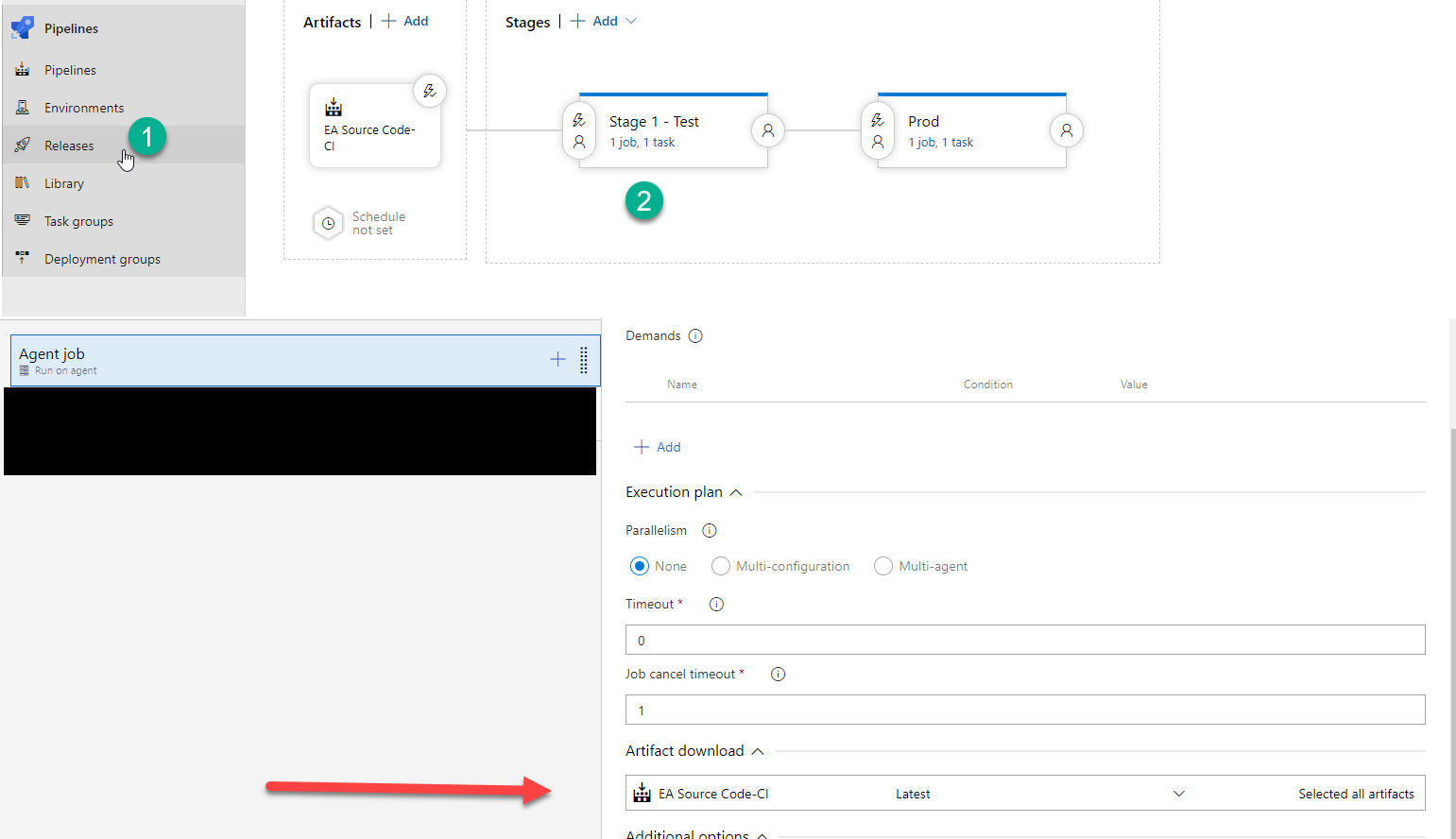This screenshot has width=1456, height=839.
Task: Add a new demand
Action: pyautogui.click(x=658, y=447)
